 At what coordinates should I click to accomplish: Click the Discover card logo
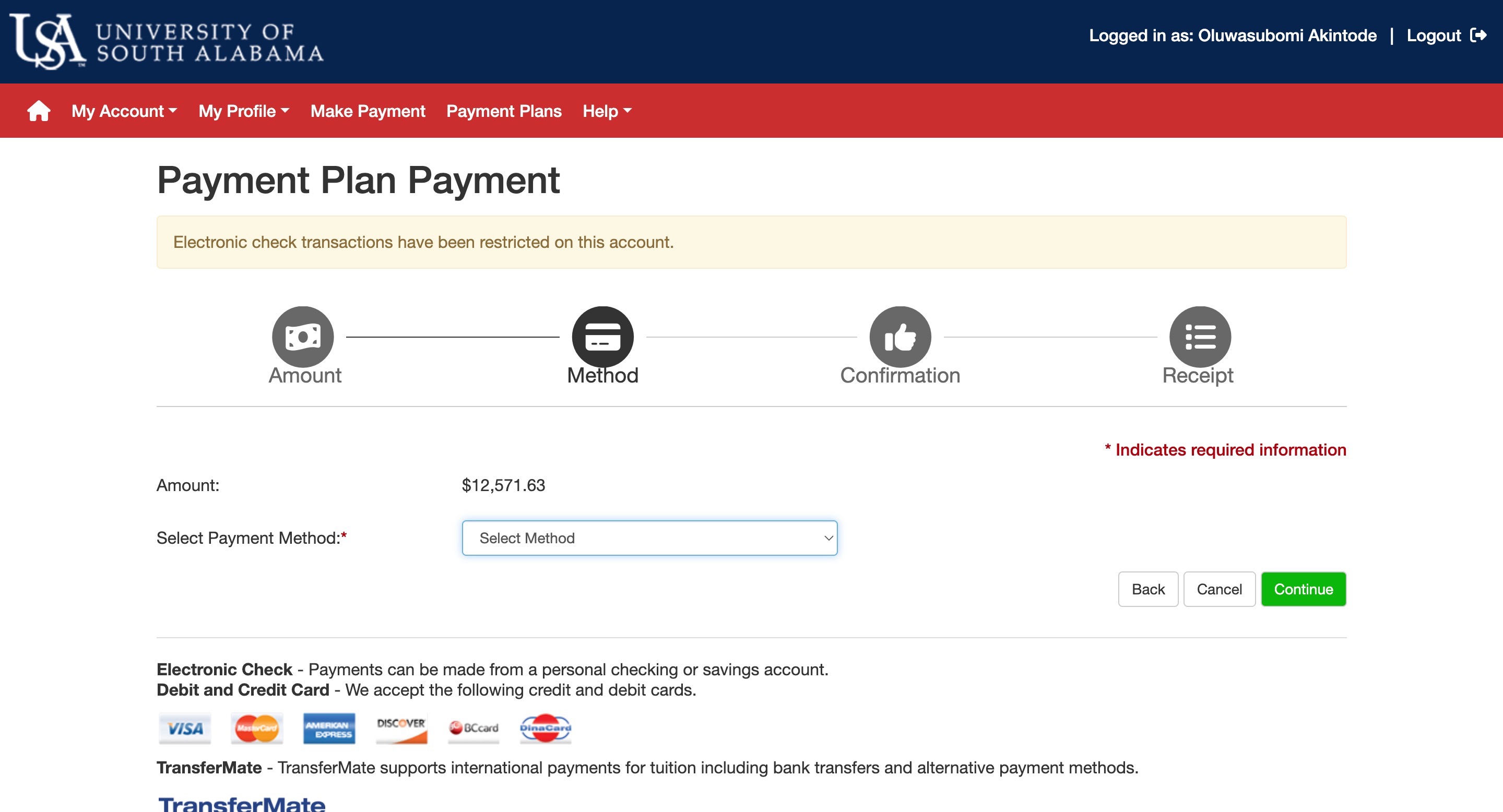click(401, 728)
